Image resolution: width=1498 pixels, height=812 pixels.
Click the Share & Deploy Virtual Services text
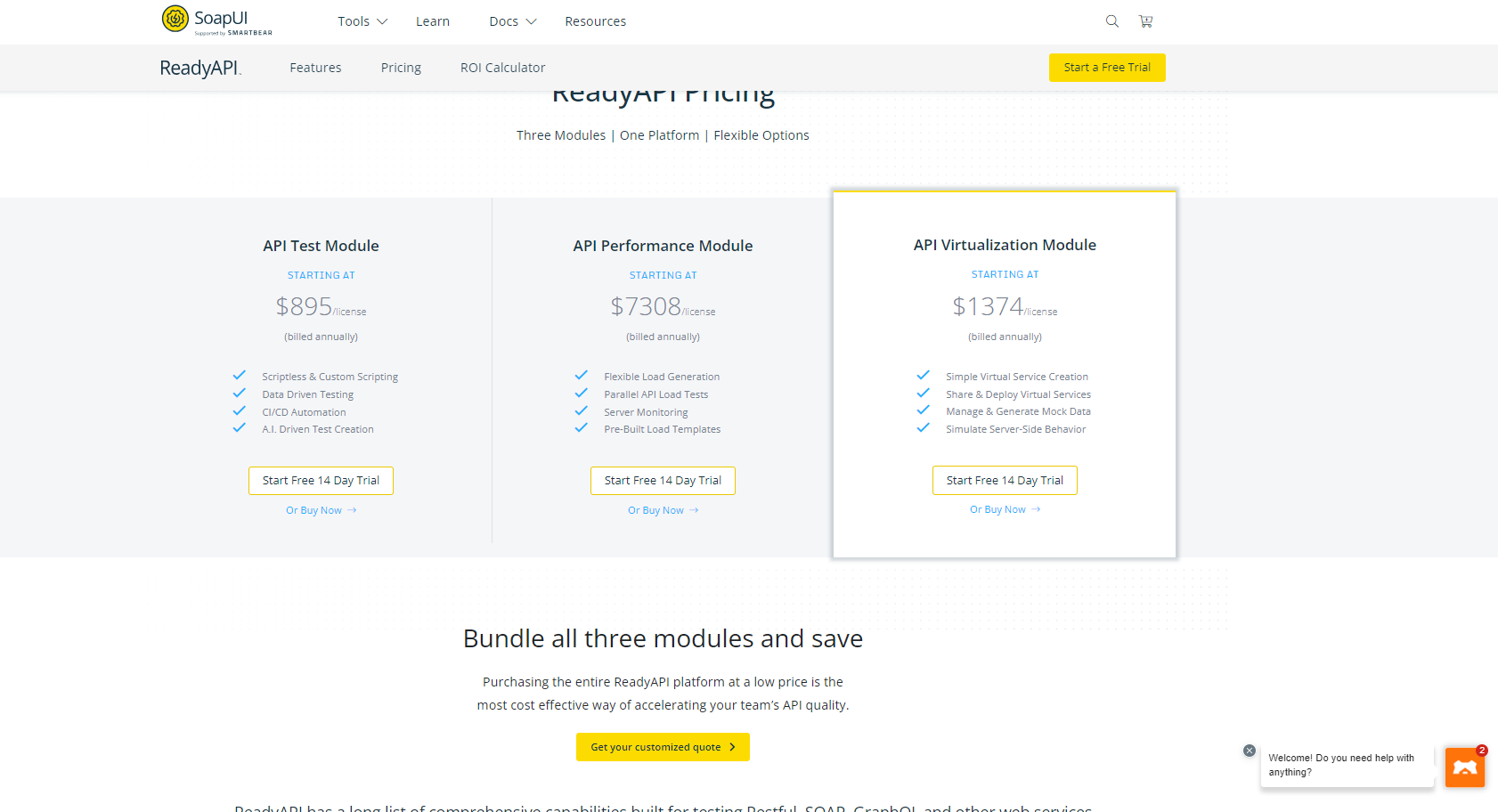pyautogui.click(x=1018, y=394)
